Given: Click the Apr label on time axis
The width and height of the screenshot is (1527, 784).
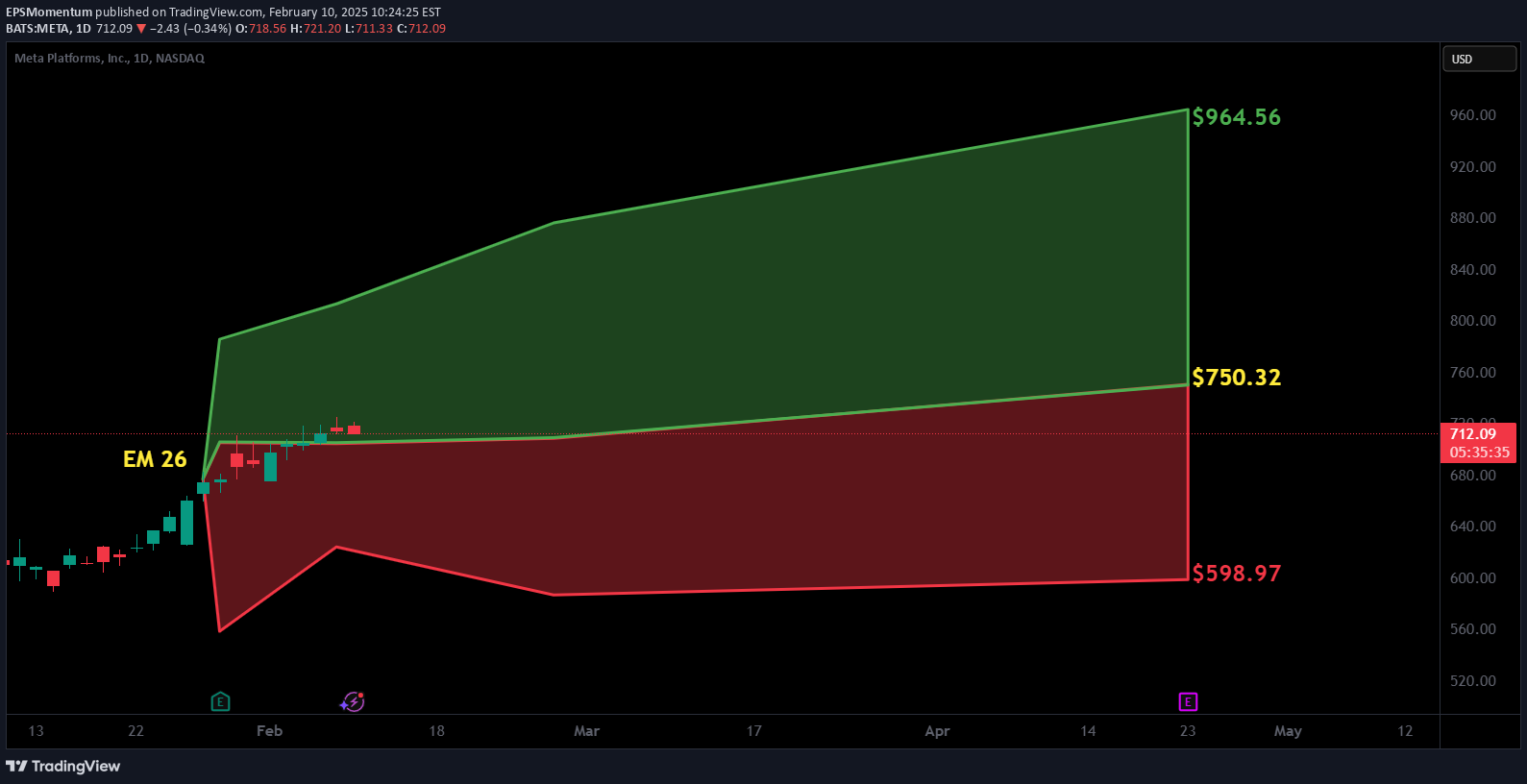Looking at the screenshot, I should pos(937,731).
